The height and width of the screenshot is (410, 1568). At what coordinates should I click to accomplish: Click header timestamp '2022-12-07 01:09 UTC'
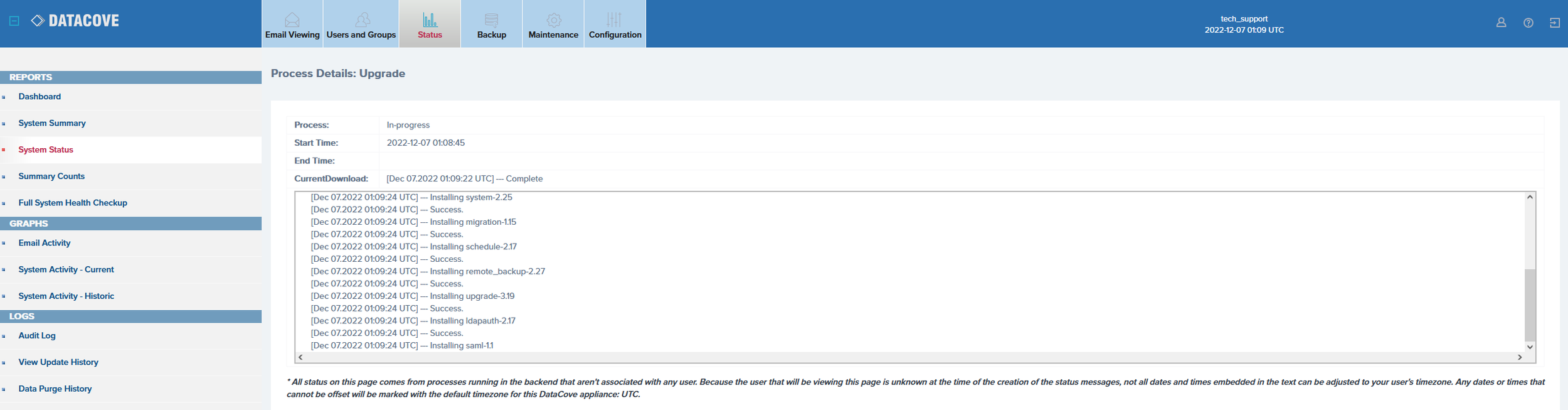(x=1244, y=30)
